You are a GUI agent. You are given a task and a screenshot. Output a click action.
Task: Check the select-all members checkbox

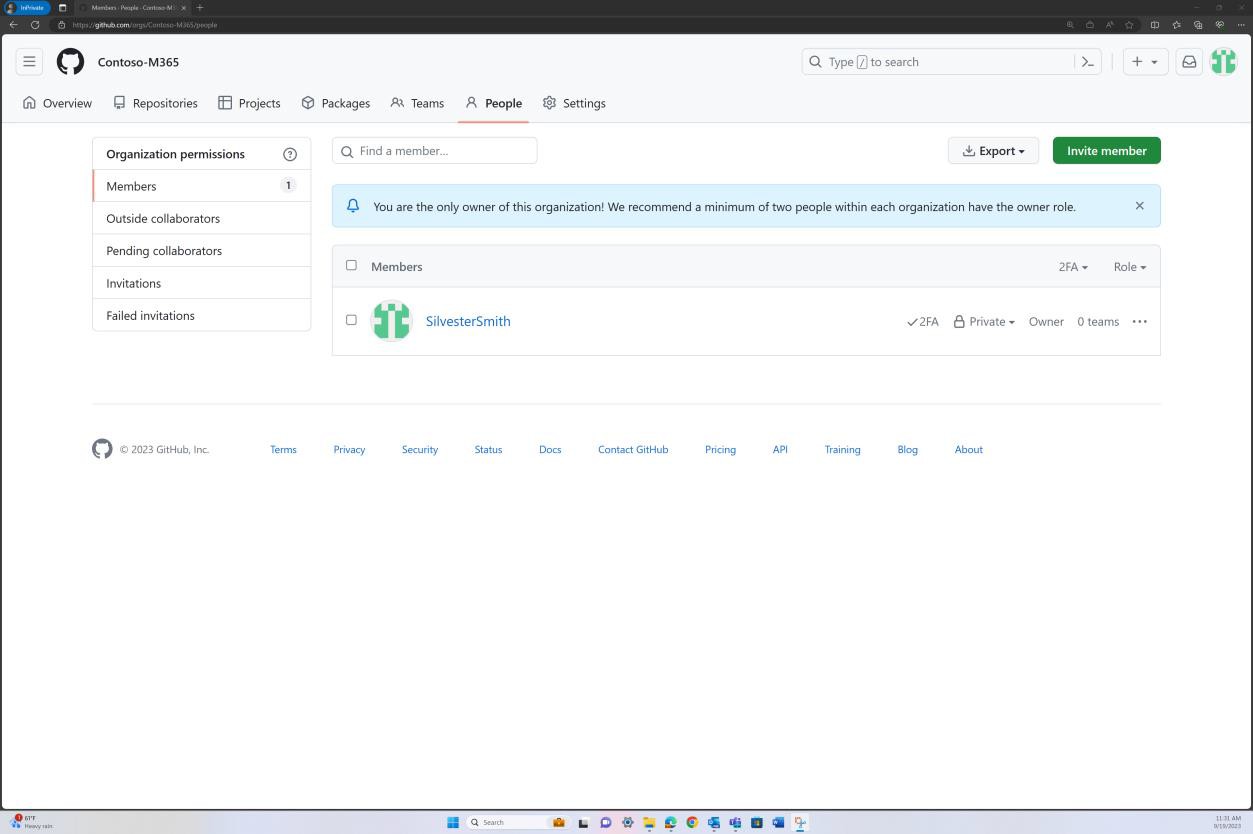tap(351, 265)
